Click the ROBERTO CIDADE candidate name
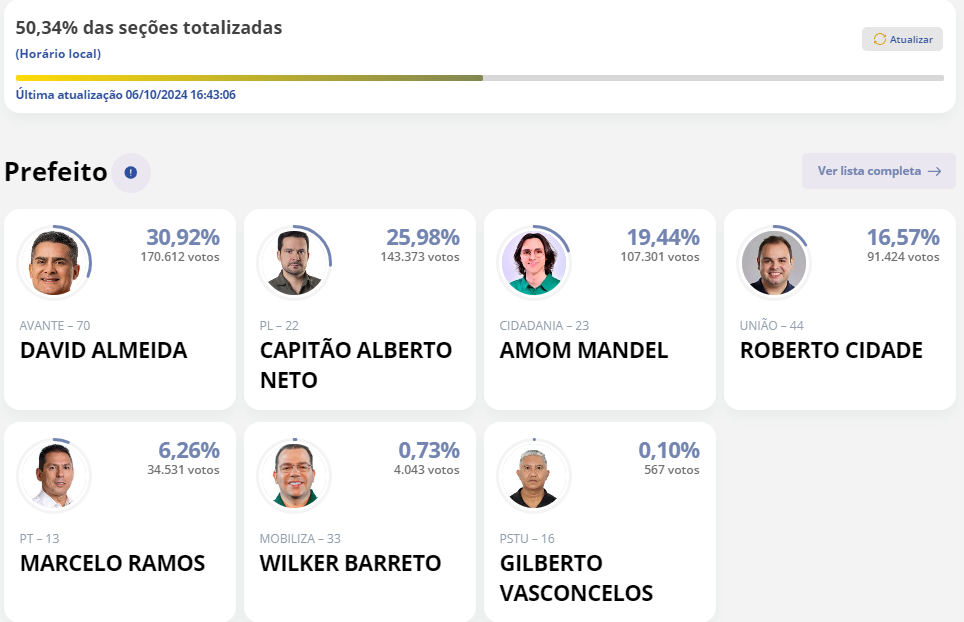Image resolution: width=964 pixels, height=622 pixels. click(831, 350)
